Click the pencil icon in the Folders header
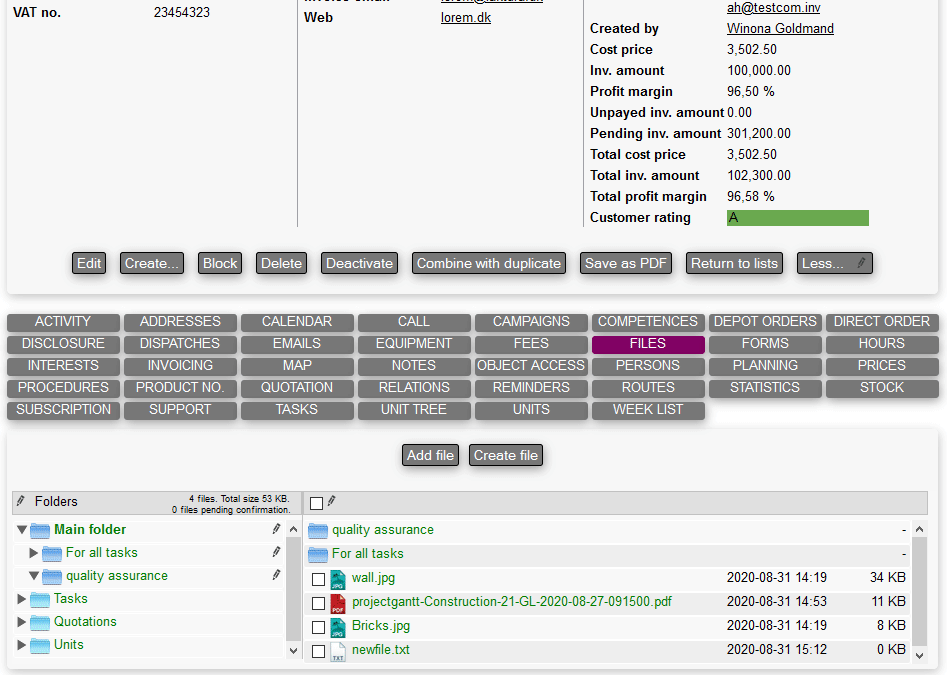The image size is (947, 675). (21, 501)
